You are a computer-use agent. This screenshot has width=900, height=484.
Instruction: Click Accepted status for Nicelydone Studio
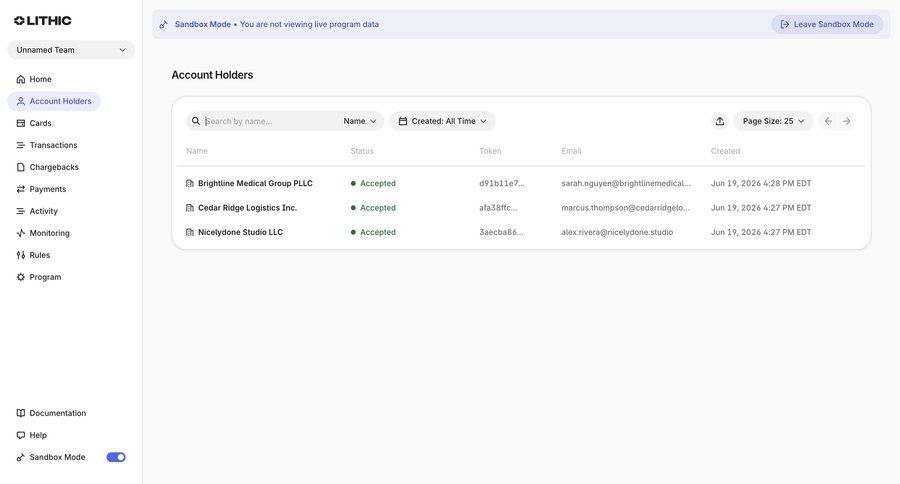pos(373,232)
